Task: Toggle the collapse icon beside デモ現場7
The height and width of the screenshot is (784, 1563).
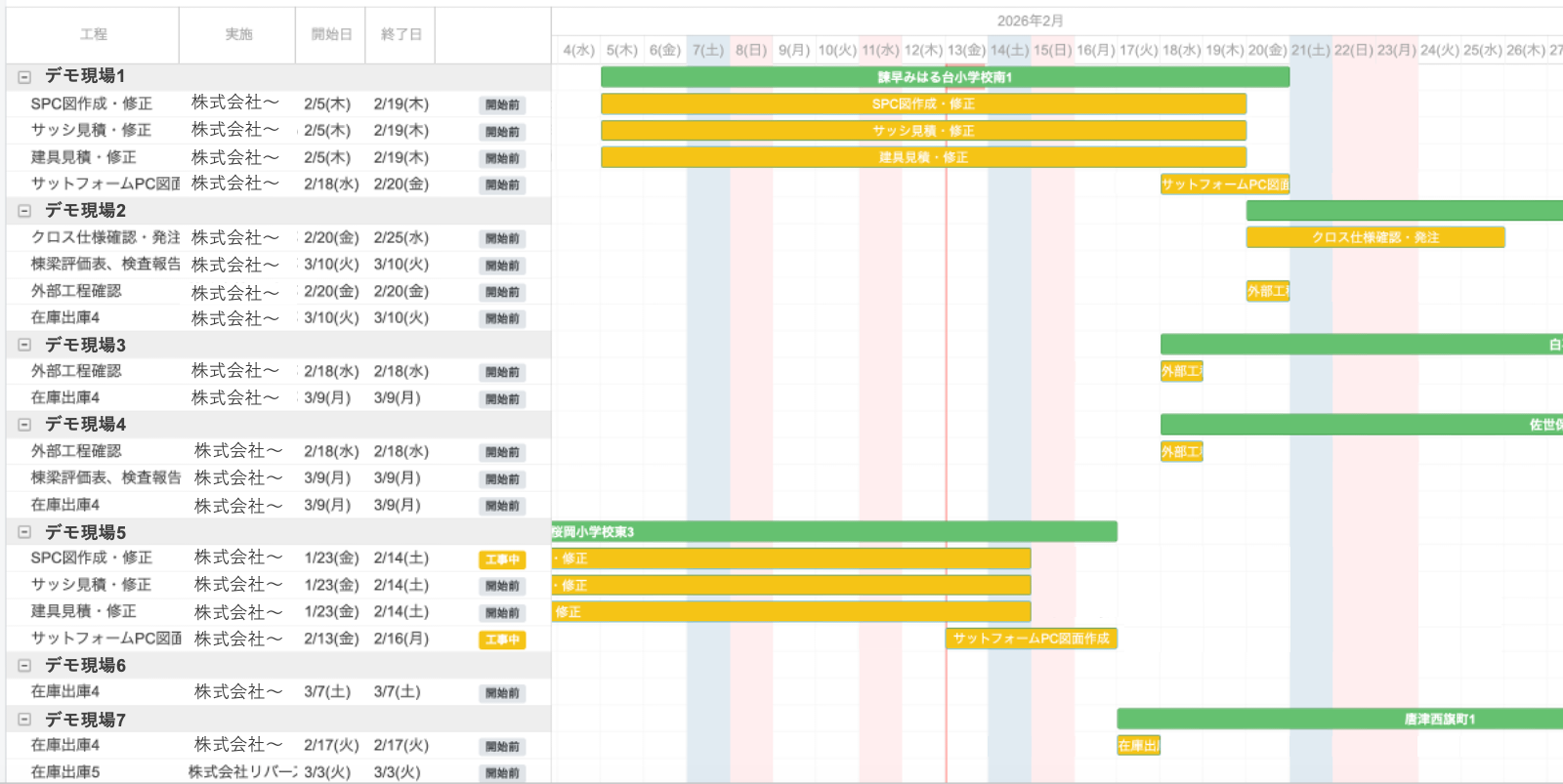Action: click(x=24, y=720)
